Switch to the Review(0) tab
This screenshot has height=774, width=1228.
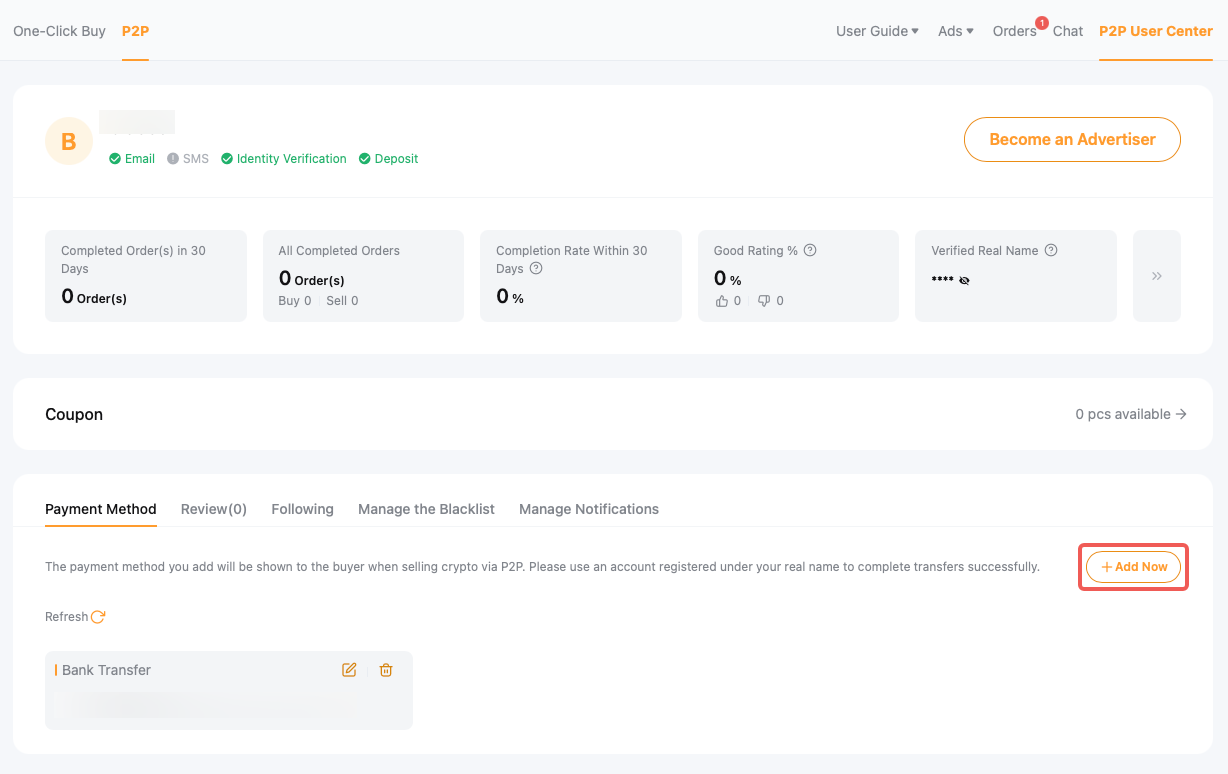click(214, 509)
